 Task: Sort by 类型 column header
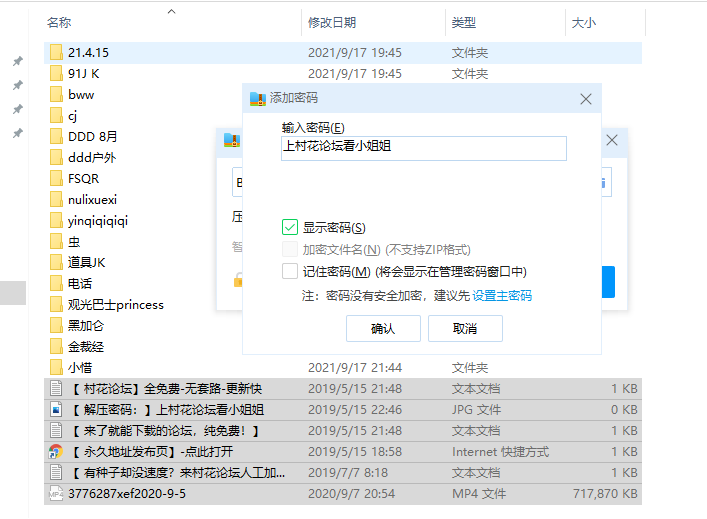pos(463,22)
